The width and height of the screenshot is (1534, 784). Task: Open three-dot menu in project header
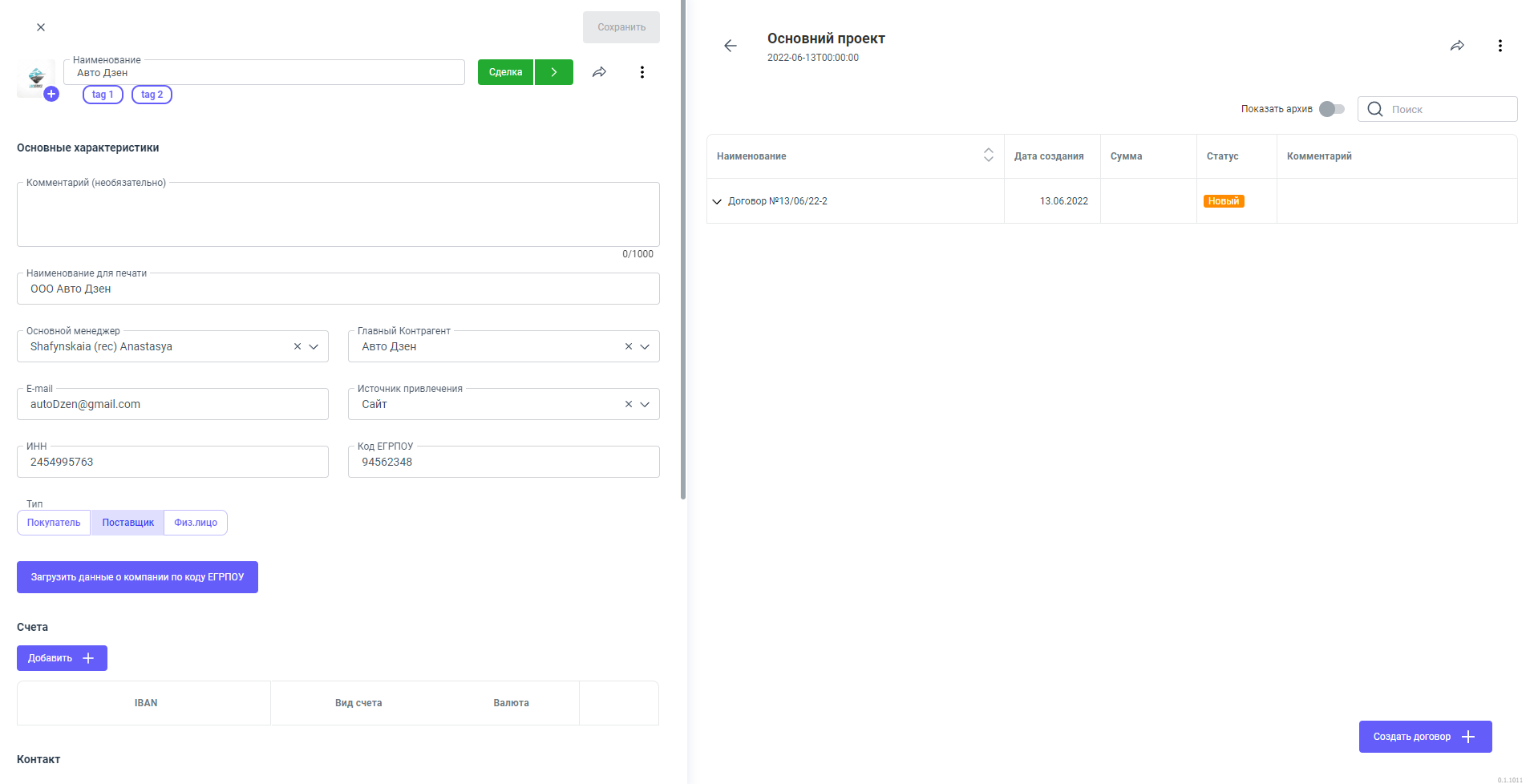1500,46
